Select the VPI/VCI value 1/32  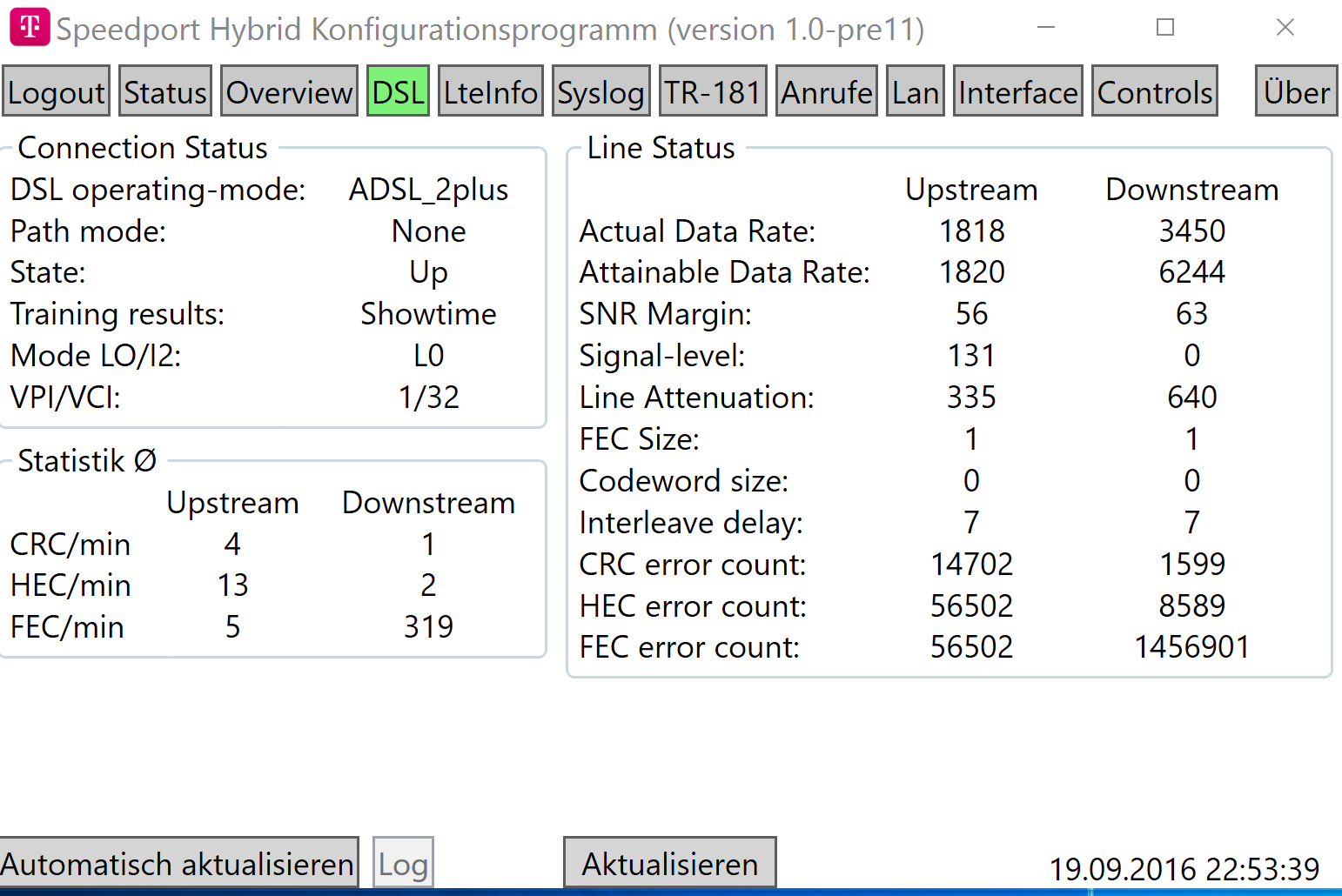click(428, 398)
